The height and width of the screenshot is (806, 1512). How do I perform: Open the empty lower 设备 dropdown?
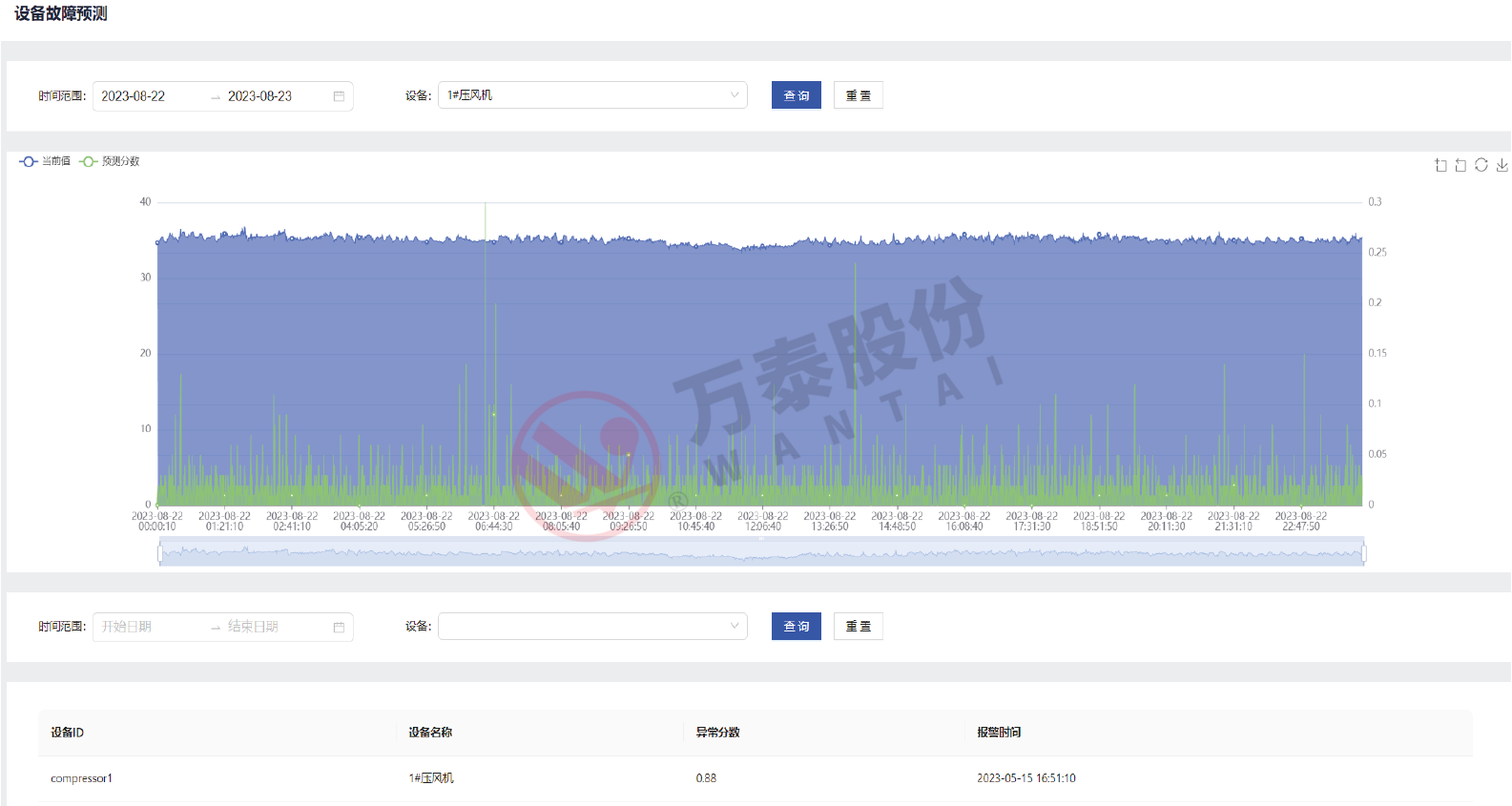[591, 627]
